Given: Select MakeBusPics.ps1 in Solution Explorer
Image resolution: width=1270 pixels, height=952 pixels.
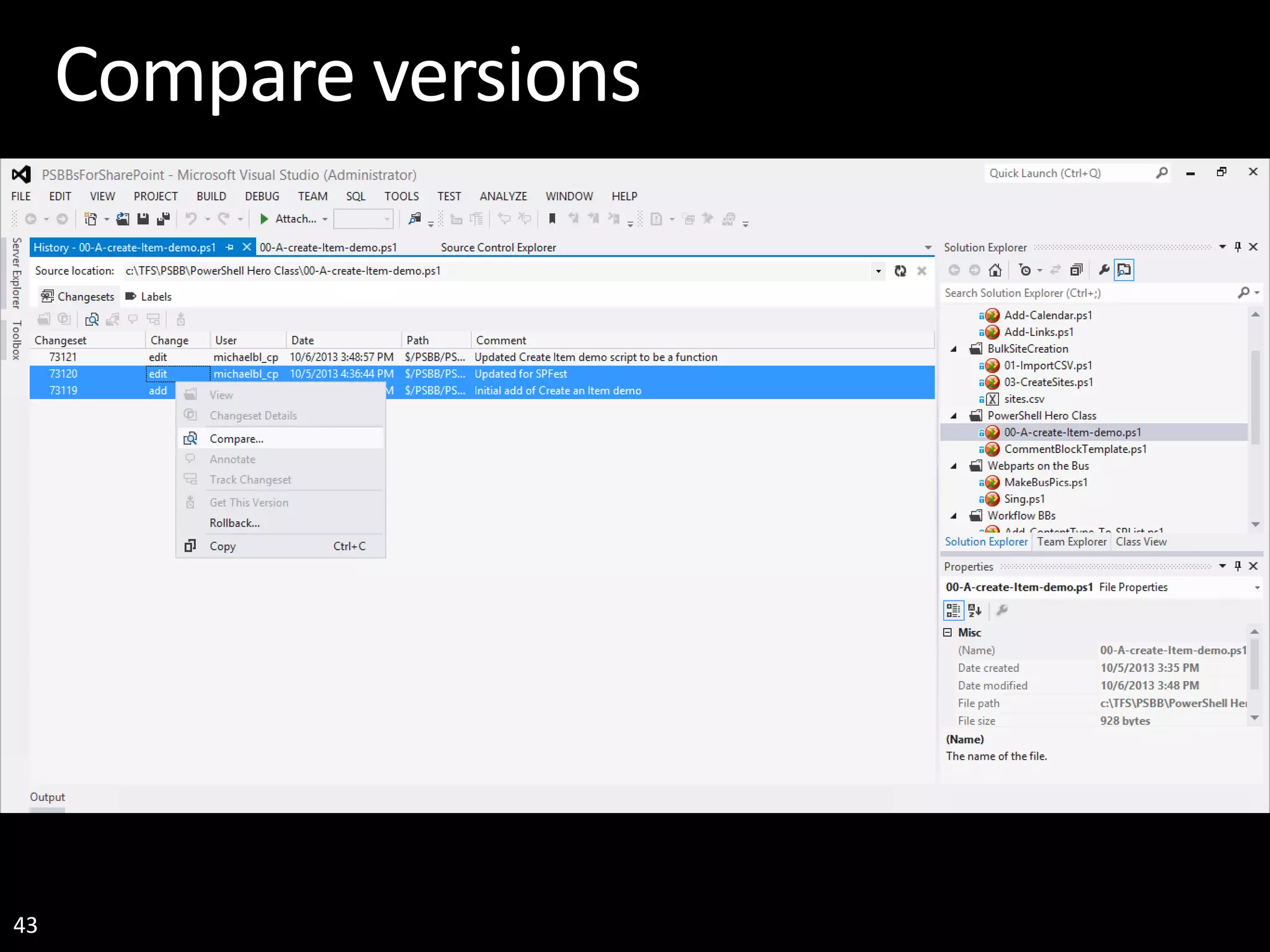Looking at the screenshot, I should coord(1046,482).
